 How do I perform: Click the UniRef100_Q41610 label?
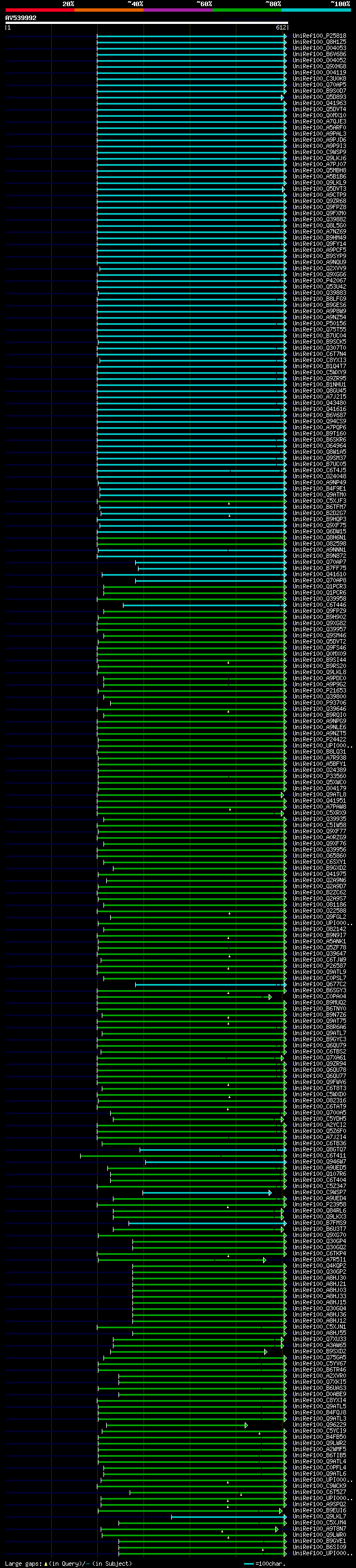(x=319, y=575)
